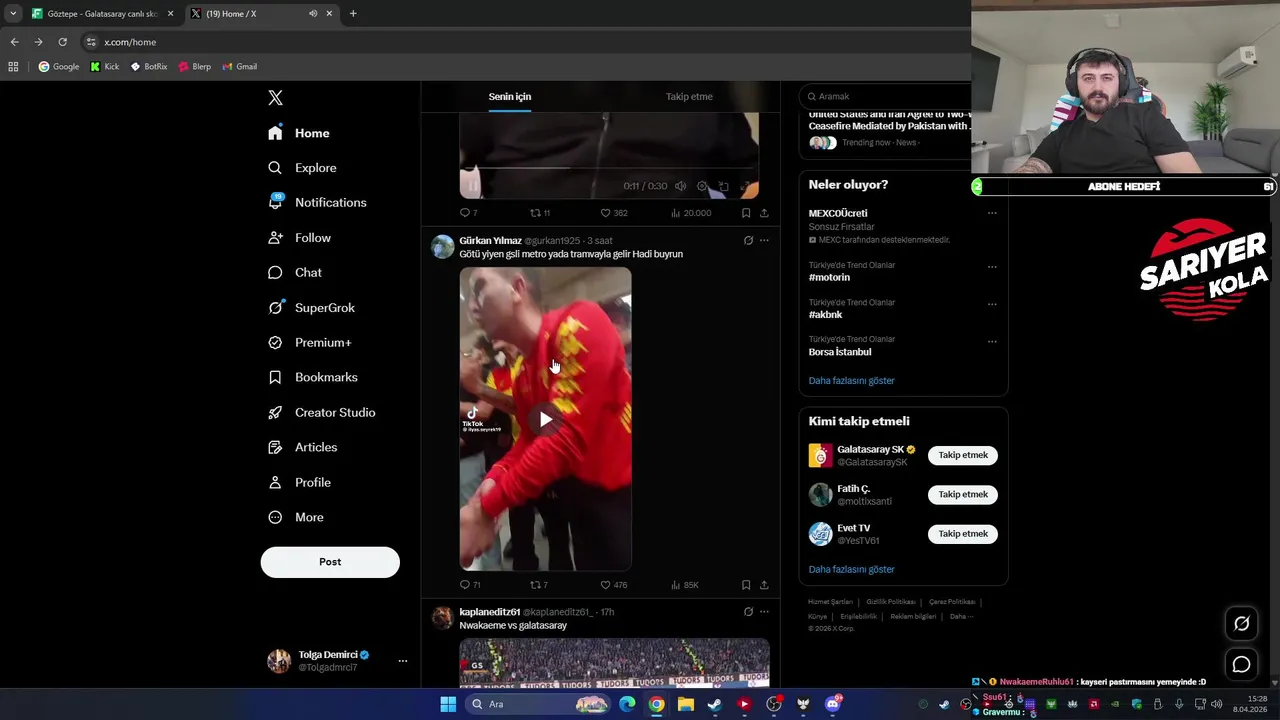Bookmark the post with 20.000 views
1280x720 pixels.
tap(746, 213)
